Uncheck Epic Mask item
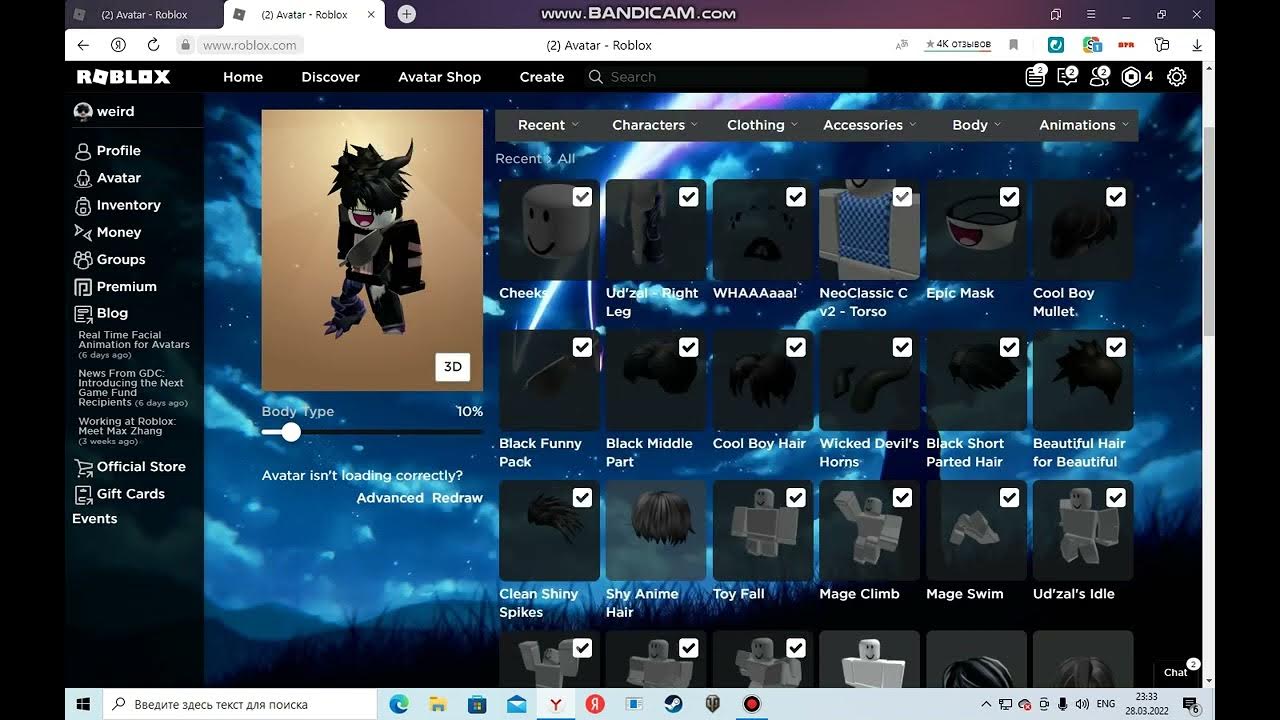1280x720 pixels. (1009, 197)
